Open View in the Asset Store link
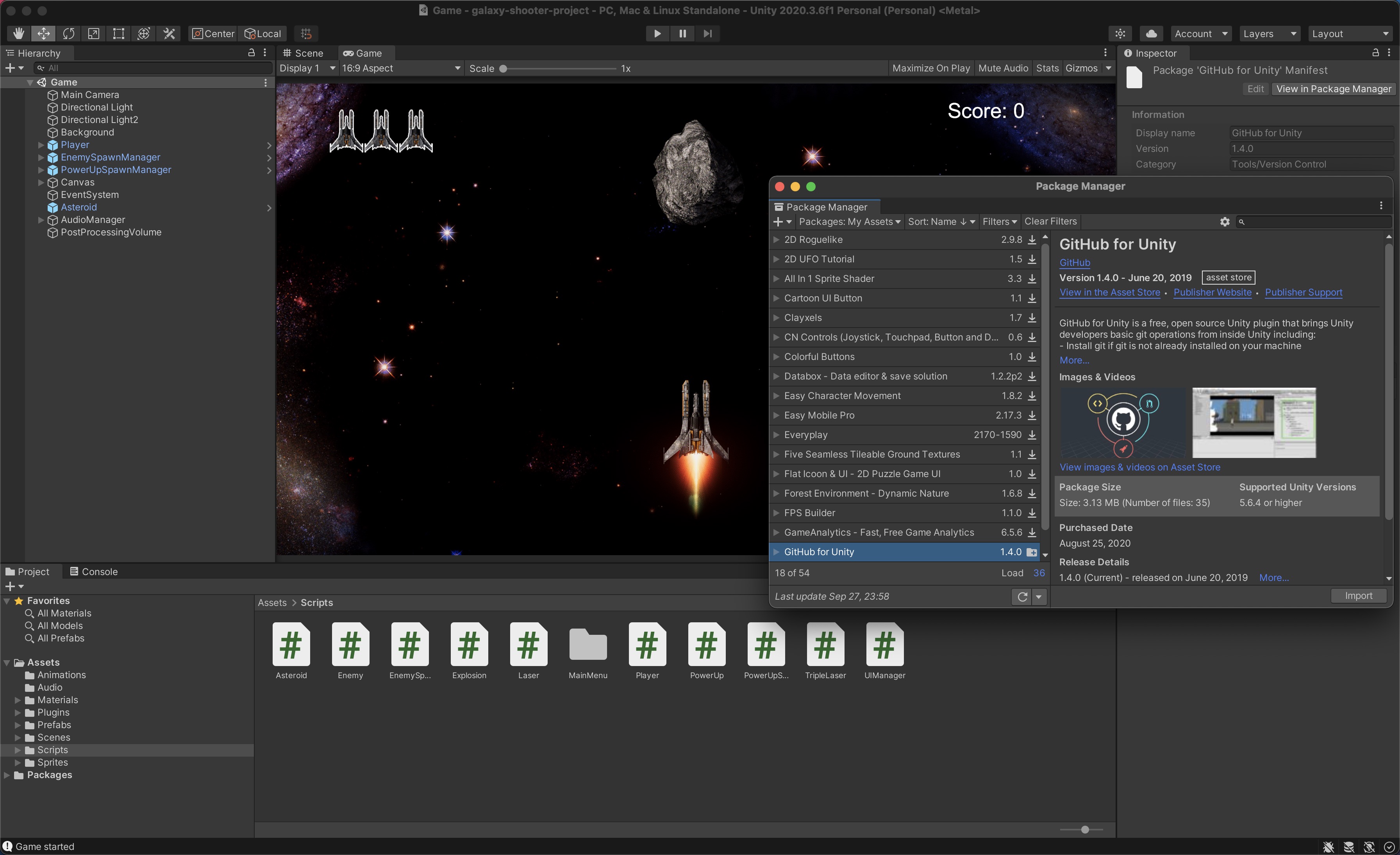Viewport: 1400px width, 855px height. (1110, 292)
